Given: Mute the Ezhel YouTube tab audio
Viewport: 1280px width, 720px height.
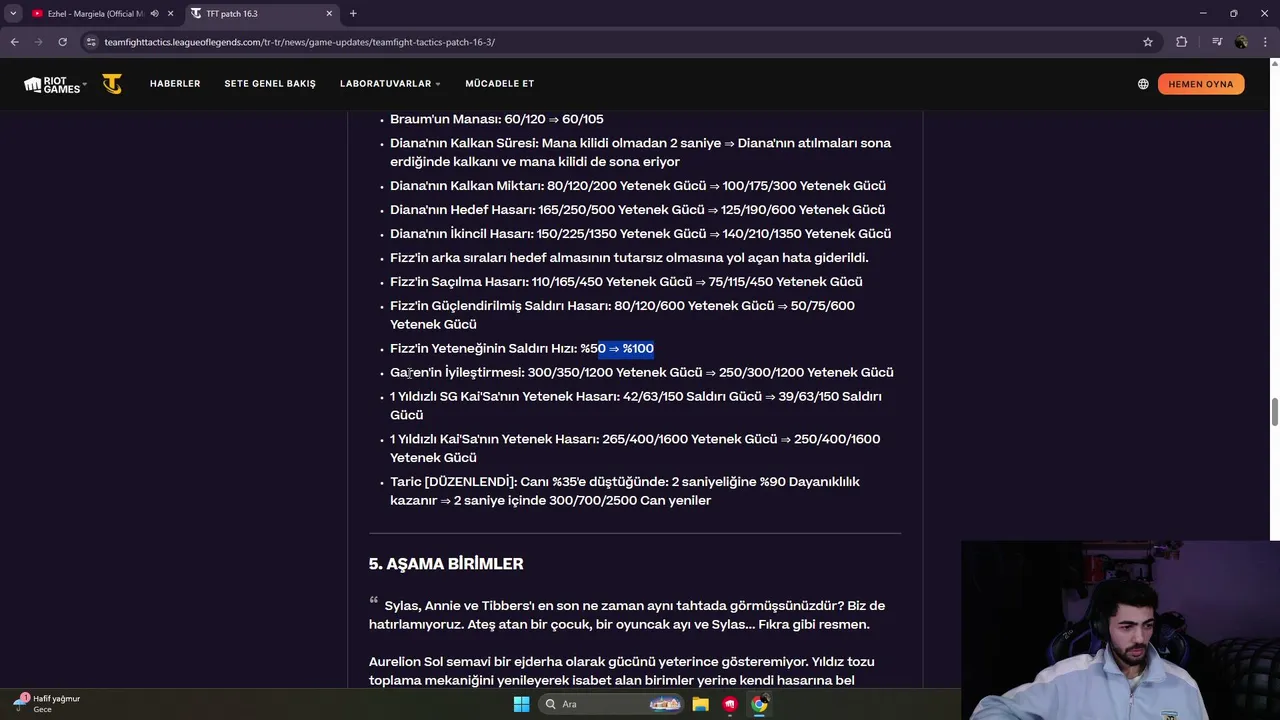Looking at the screenshot, I should click(154, 13).
